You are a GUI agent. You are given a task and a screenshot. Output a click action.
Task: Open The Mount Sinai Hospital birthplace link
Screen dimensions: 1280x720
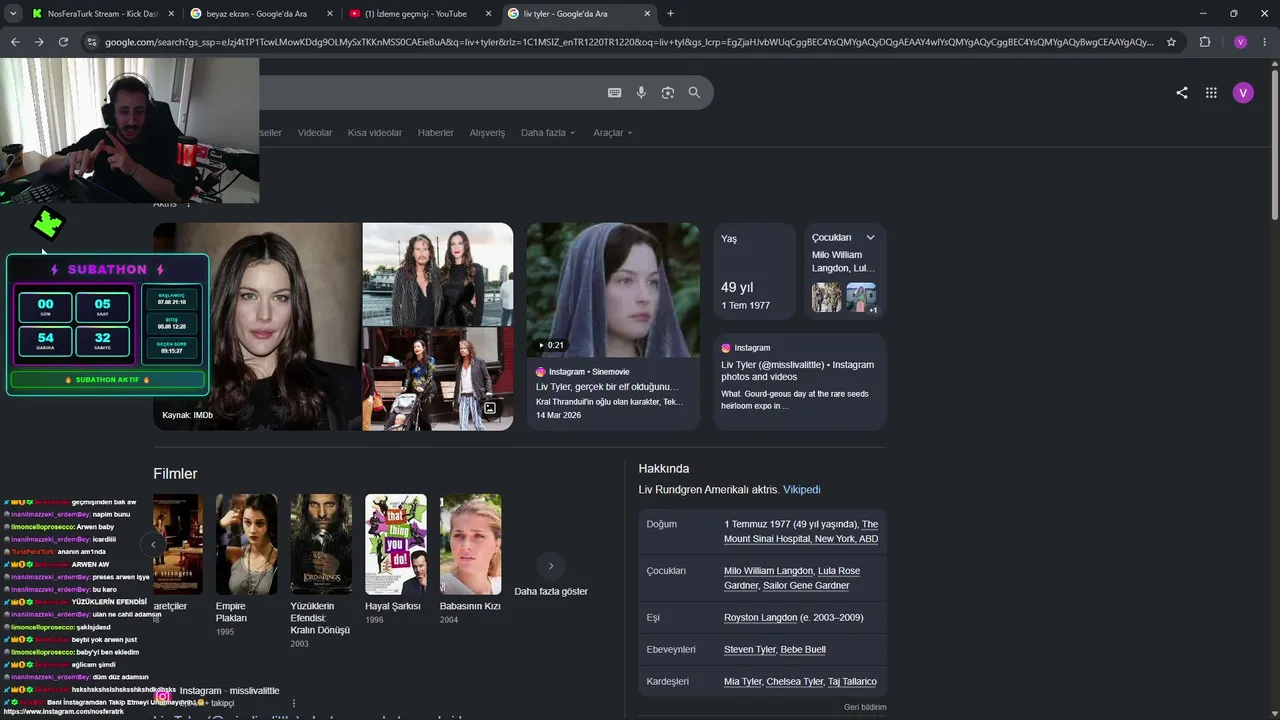tap(801, 531)
